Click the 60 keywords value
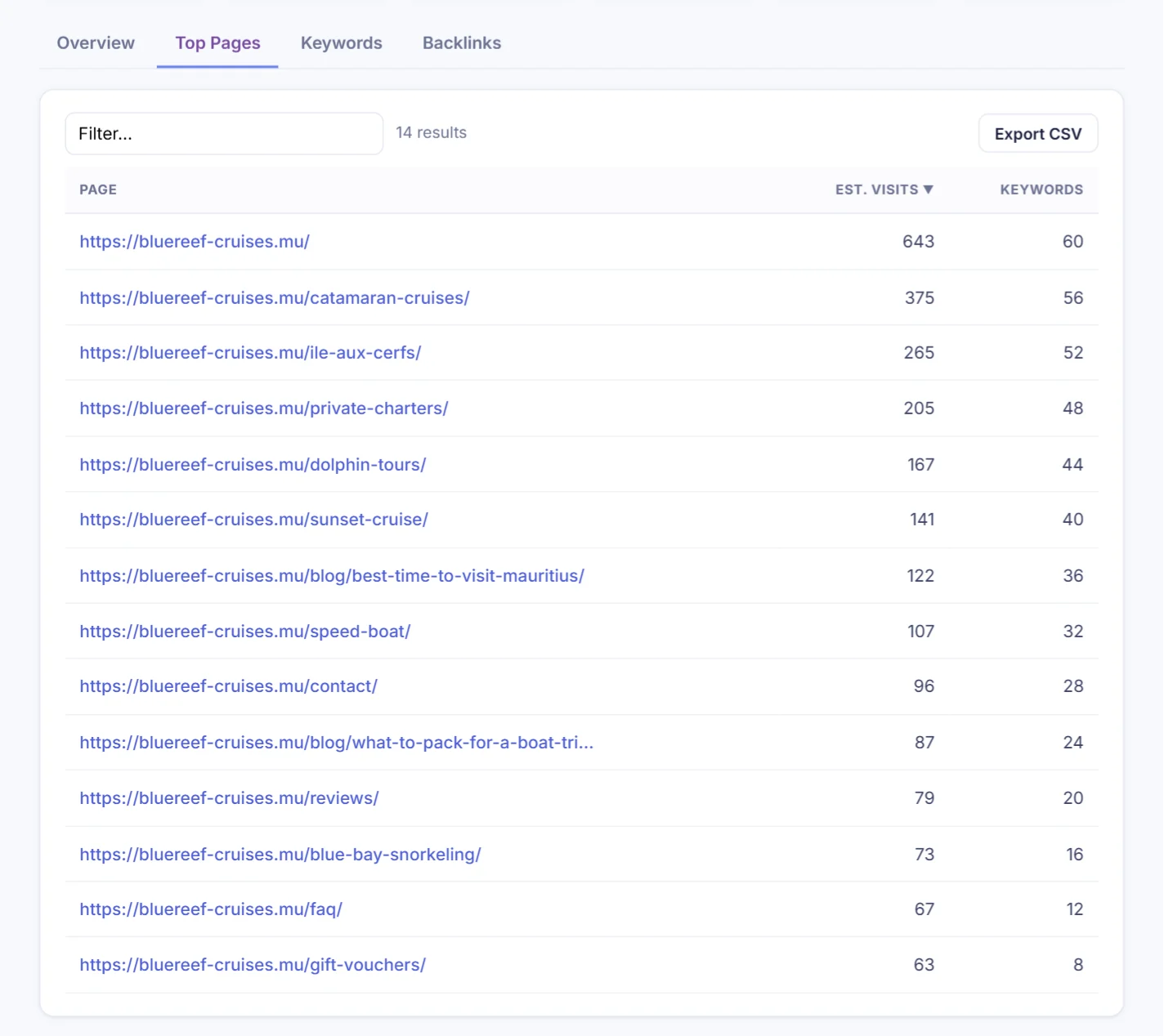The height and width of the screenshot is (1036, 1164). [1072, 242]
